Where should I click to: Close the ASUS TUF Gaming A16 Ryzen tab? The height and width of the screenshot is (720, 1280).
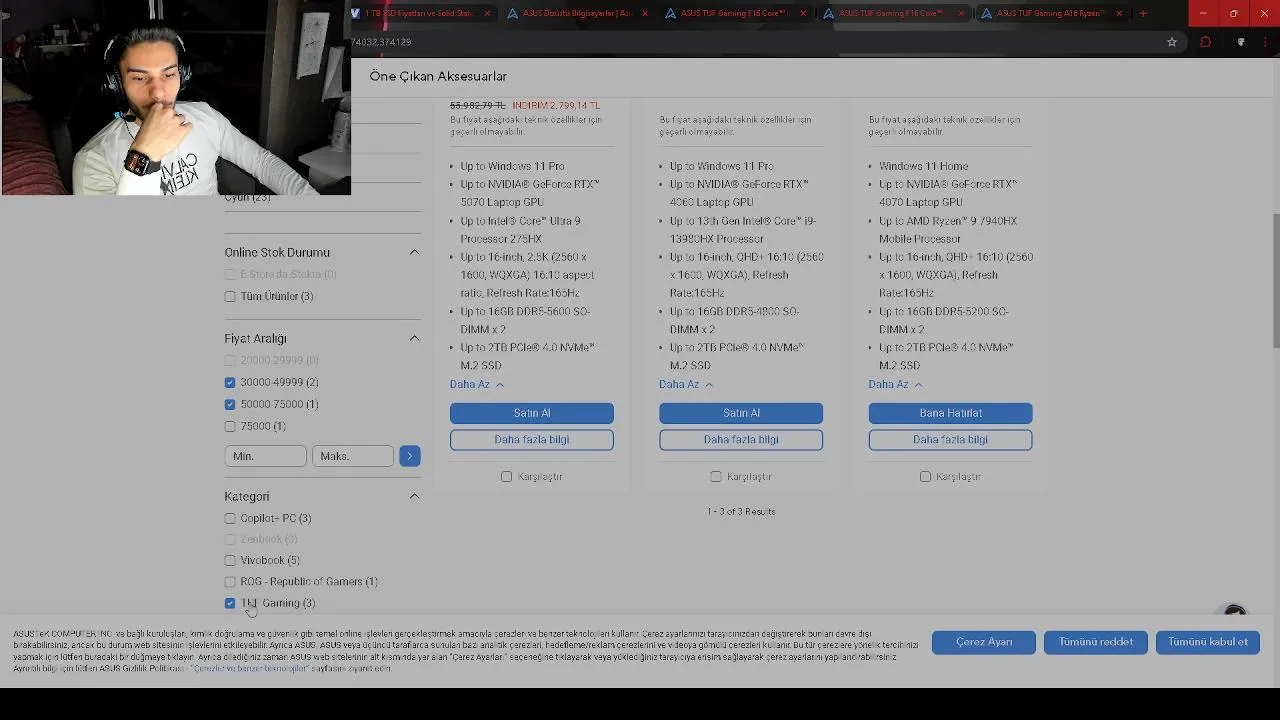point(1119,13)
